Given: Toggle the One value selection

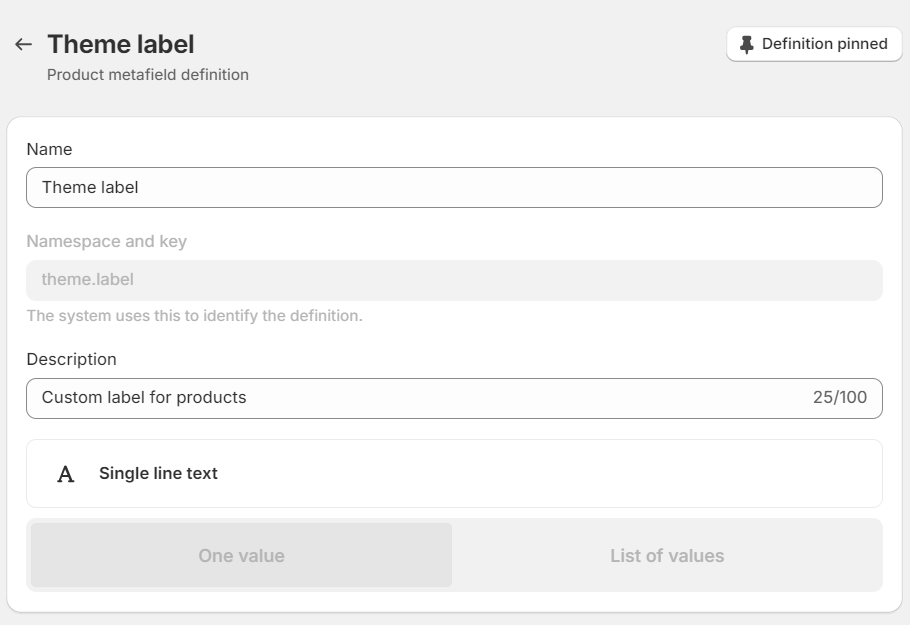Looking at the screenshot, I should 240,555.
